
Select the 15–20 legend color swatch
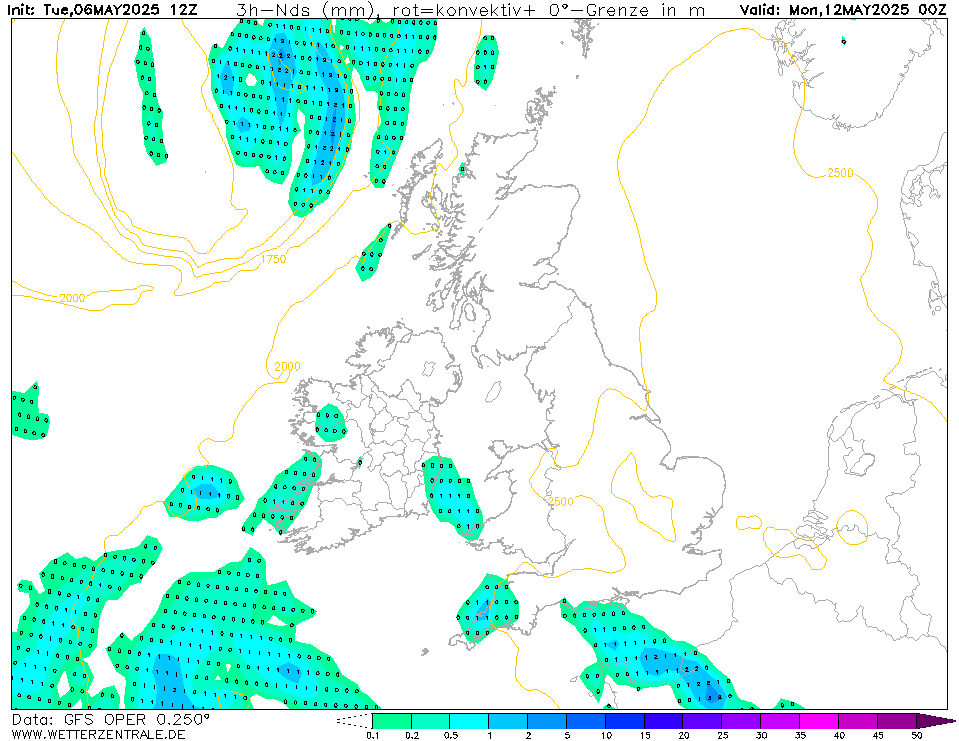tap(663, 721)
